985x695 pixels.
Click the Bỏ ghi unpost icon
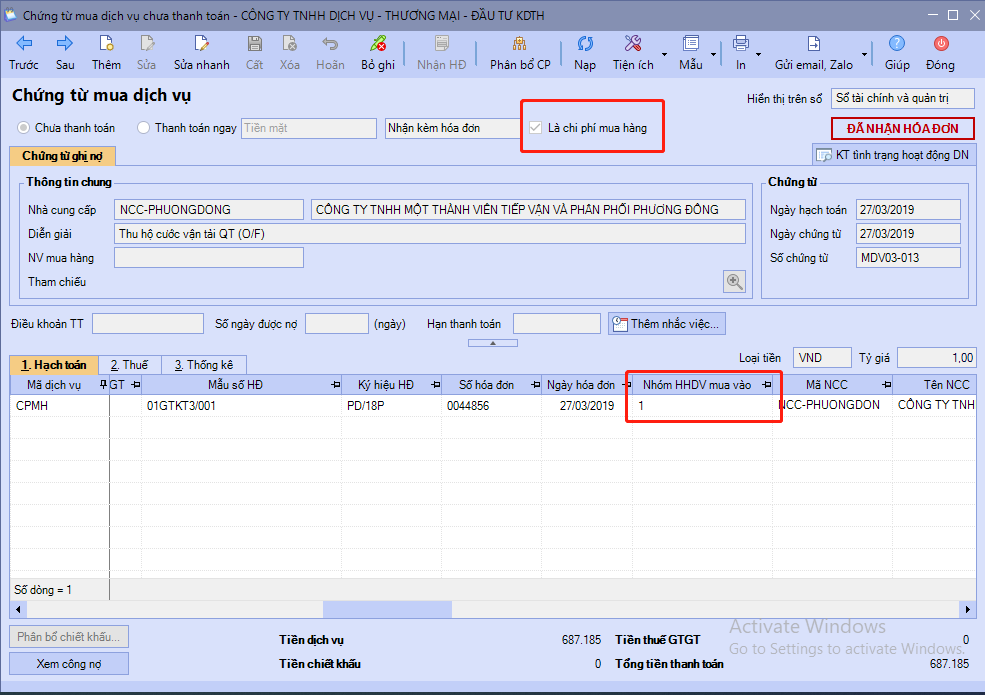(x=378, y=44)
